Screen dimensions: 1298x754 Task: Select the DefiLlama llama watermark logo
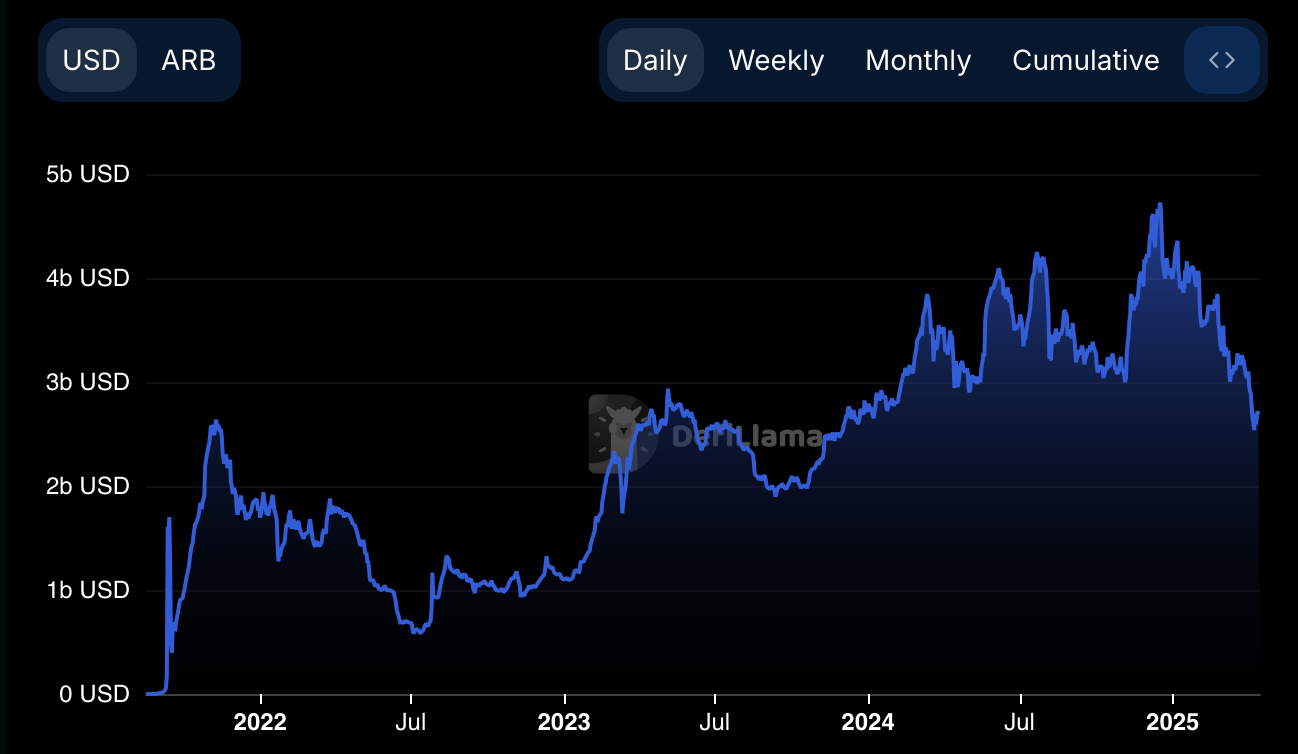click(620, 434)
